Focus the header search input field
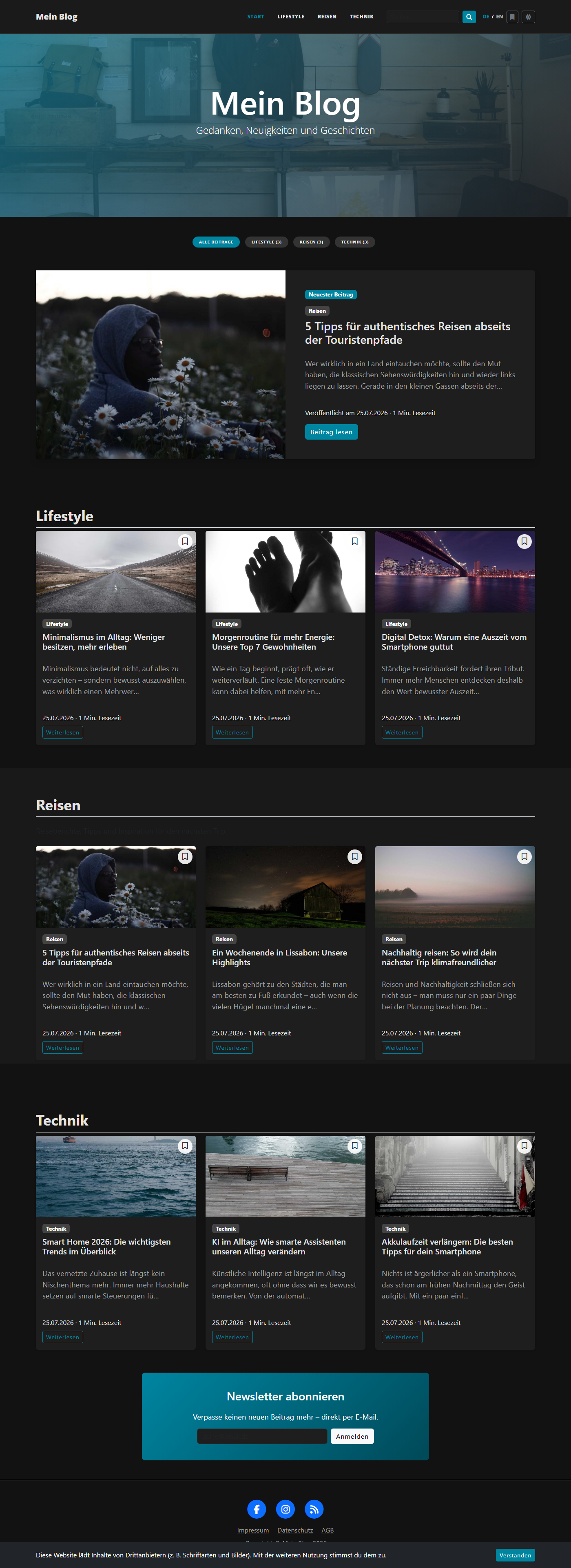Screen dimensions: 571x1568 [x=423, y=17]
